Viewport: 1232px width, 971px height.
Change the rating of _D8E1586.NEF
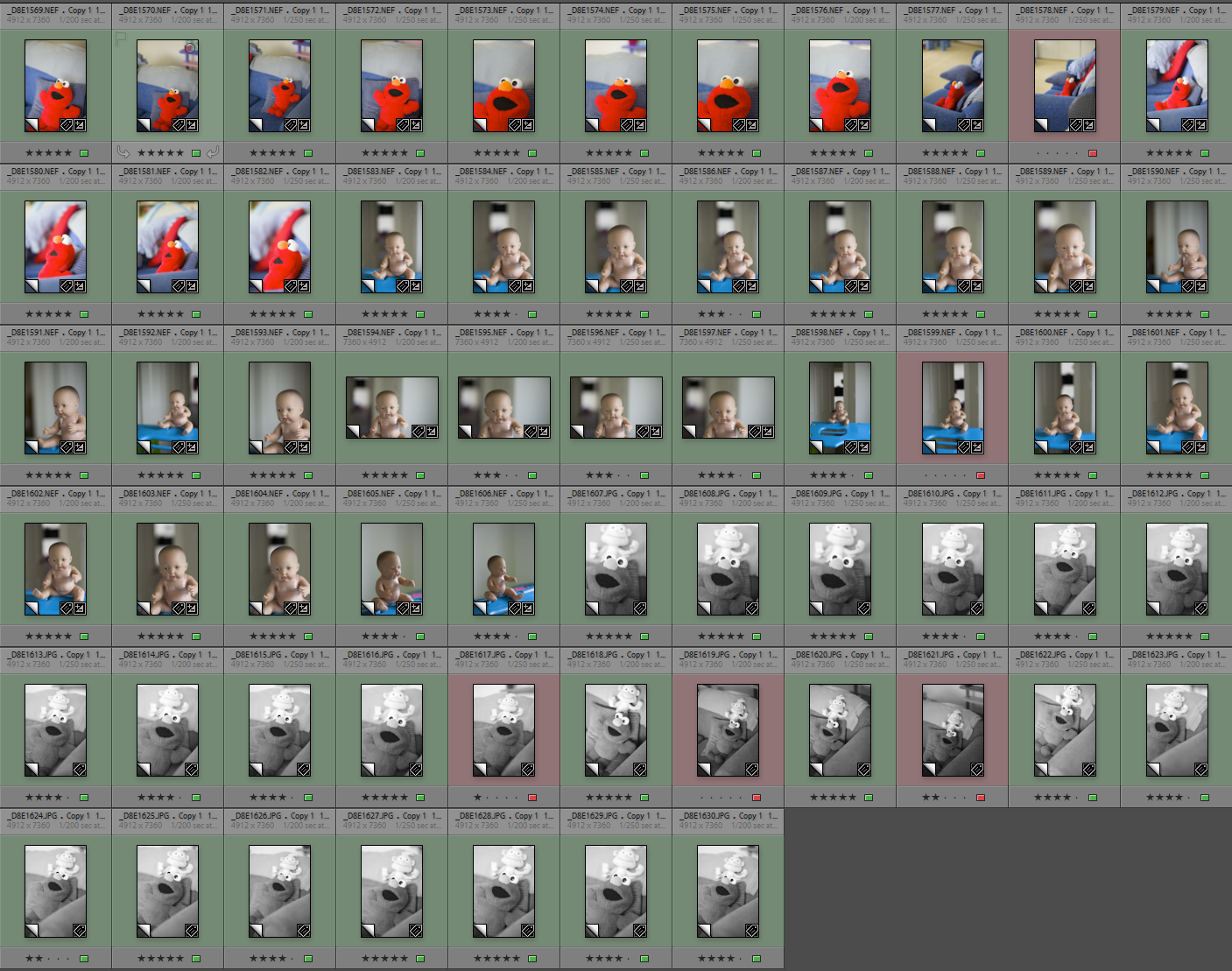[721, 314]
